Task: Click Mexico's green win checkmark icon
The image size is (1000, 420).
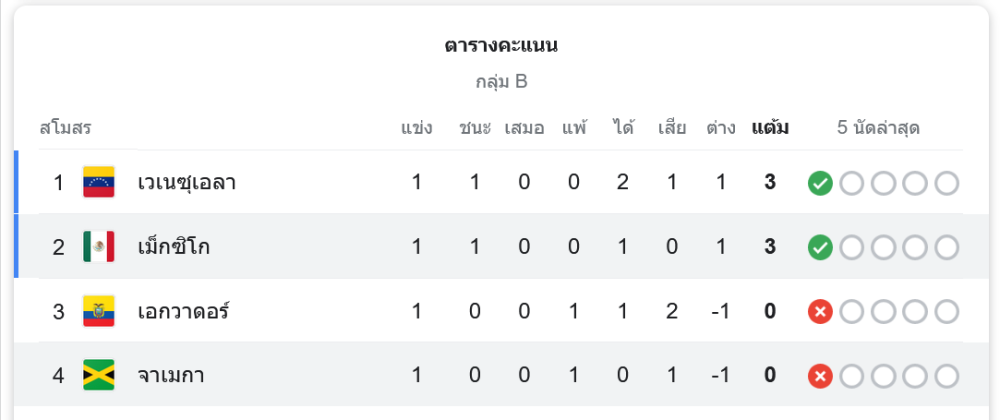Action: coord(820,247)
